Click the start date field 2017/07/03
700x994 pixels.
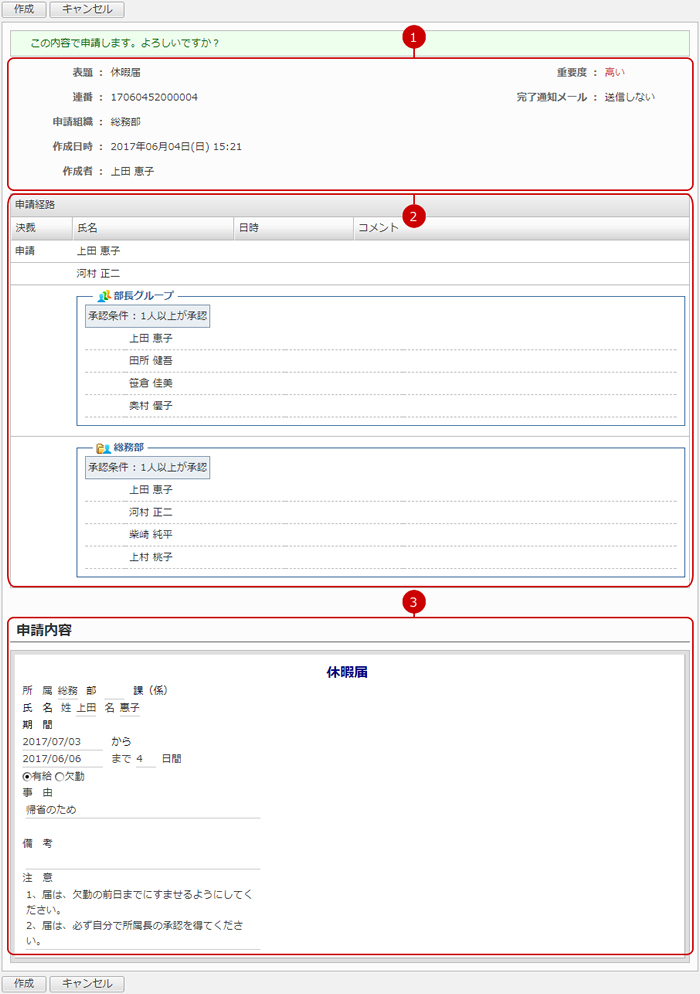pos(62,742)
